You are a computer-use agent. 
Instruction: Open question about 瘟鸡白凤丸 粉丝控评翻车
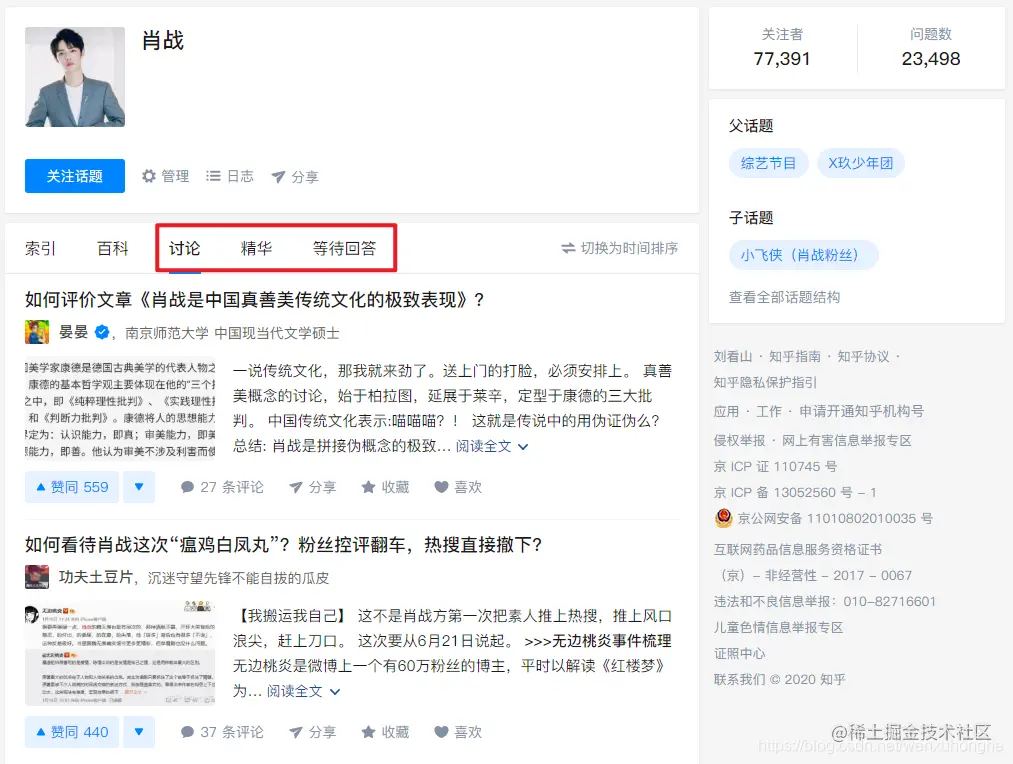[x=284, y=544]
